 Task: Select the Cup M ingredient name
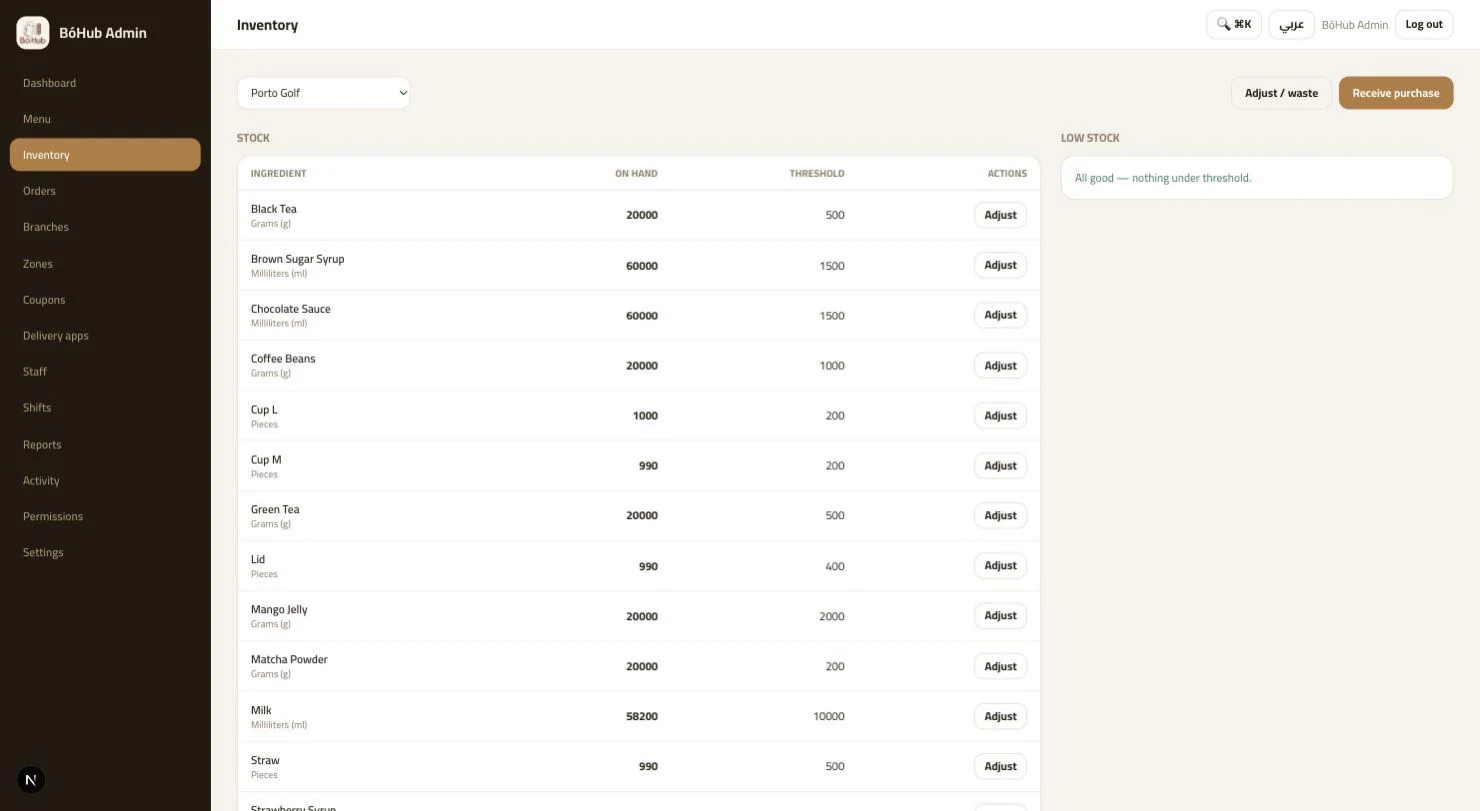pyautogui.click(x=266, y=460)
